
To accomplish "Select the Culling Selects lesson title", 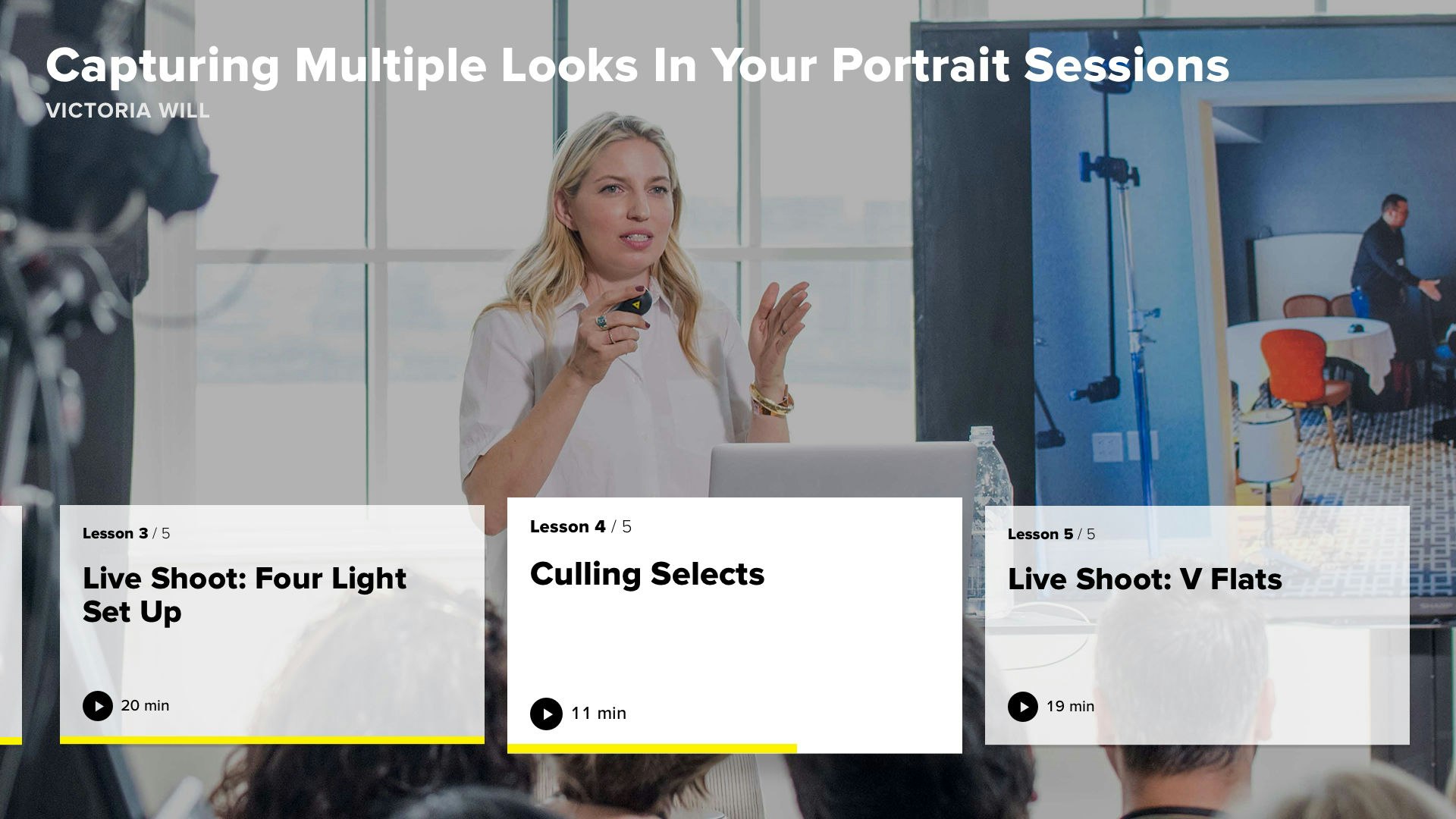I will [x=647, y=574].
